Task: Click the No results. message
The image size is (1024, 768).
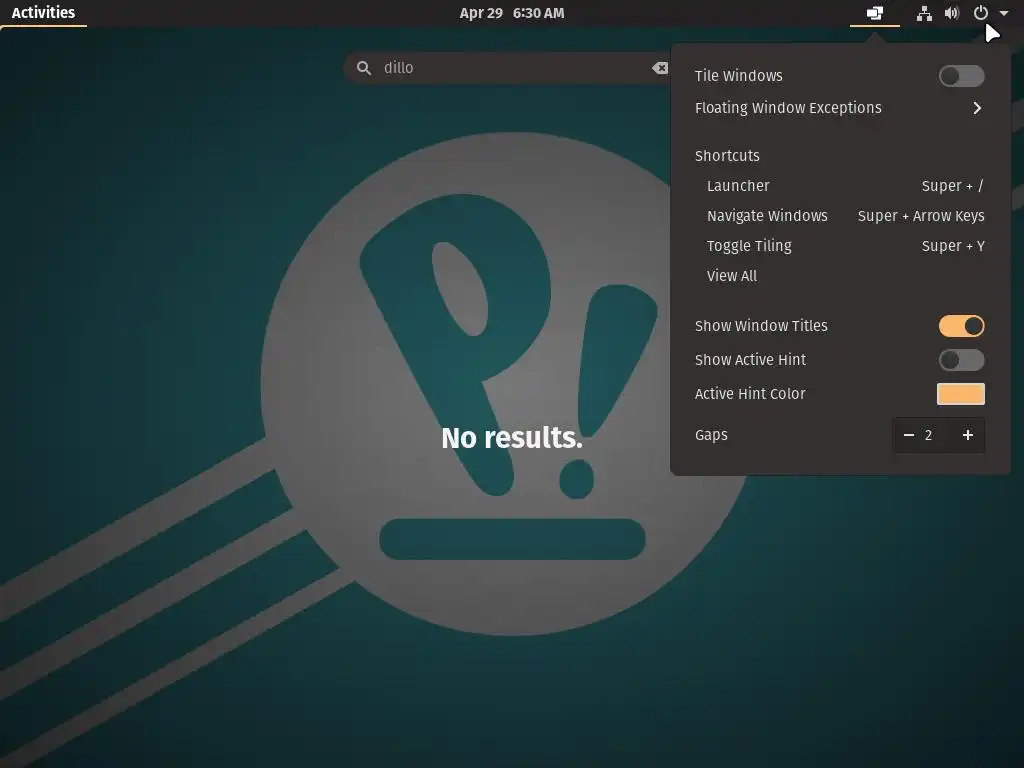Action: (512, 438)
